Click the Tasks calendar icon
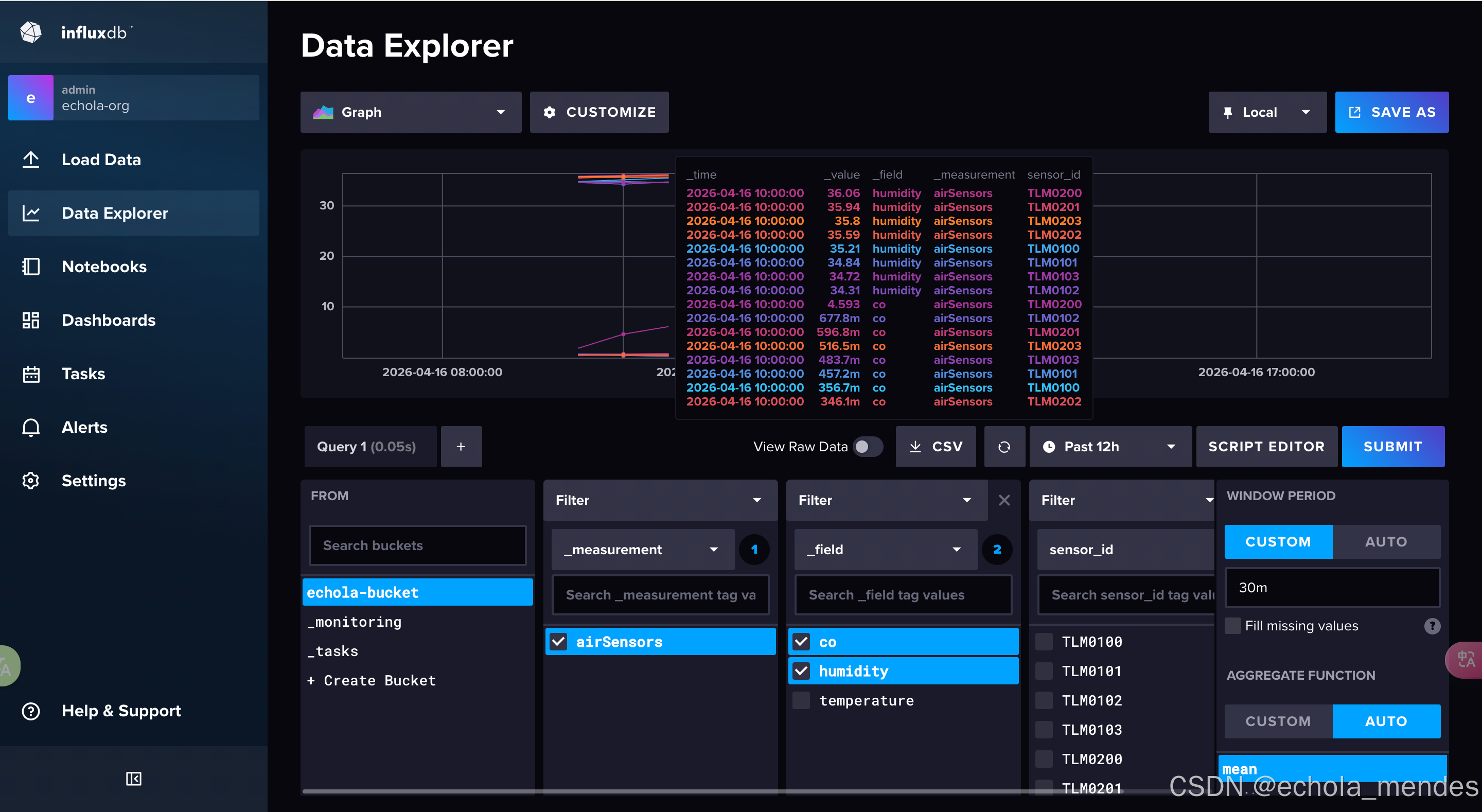Image resolution: width=1482 pixels, height=812 pixels. [31, 374]
